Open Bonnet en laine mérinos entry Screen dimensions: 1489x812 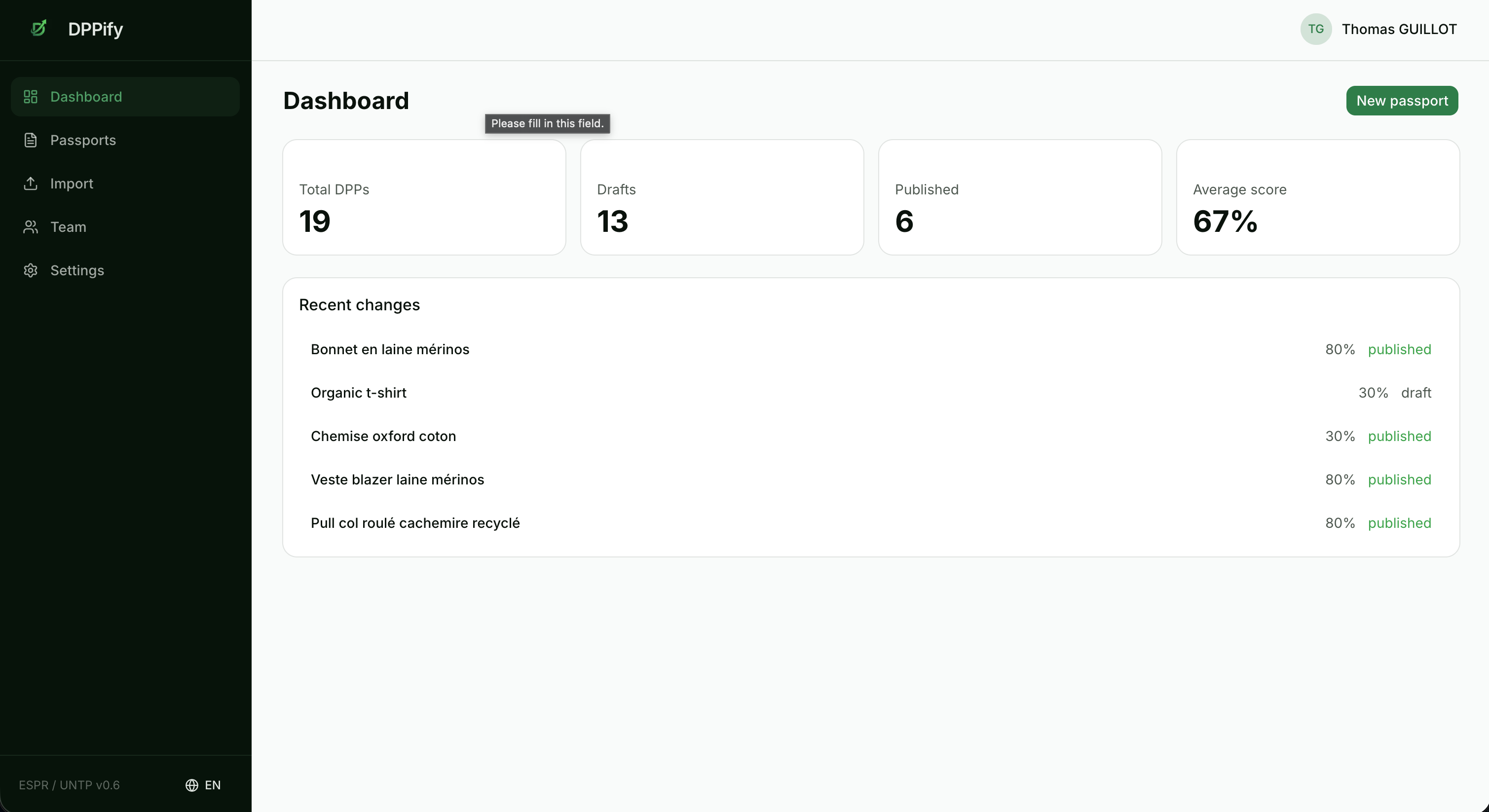click(390, 349)
